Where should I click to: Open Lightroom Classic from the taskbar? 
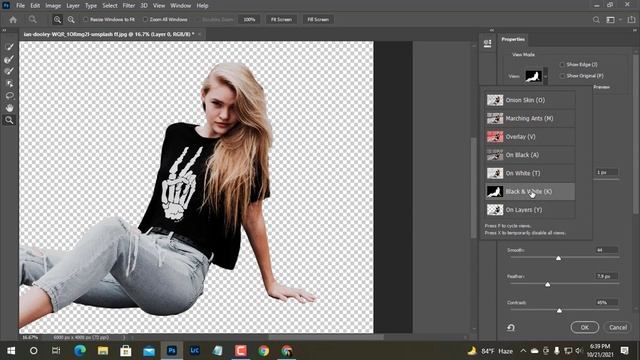[x=195, y=351]
